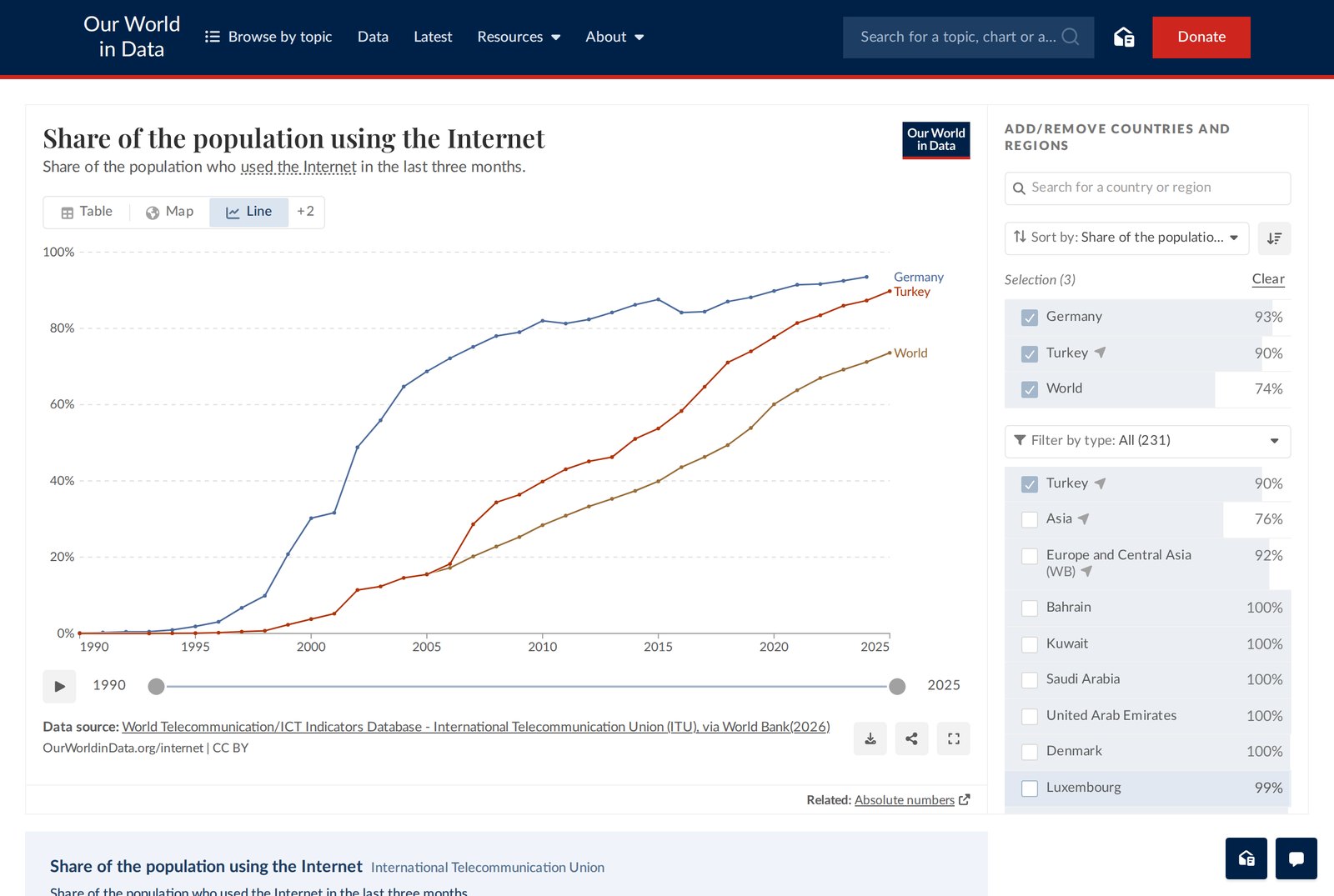Click the floating feedback chat icon
Viewport: 1334px width, 896px height.
1296,858
